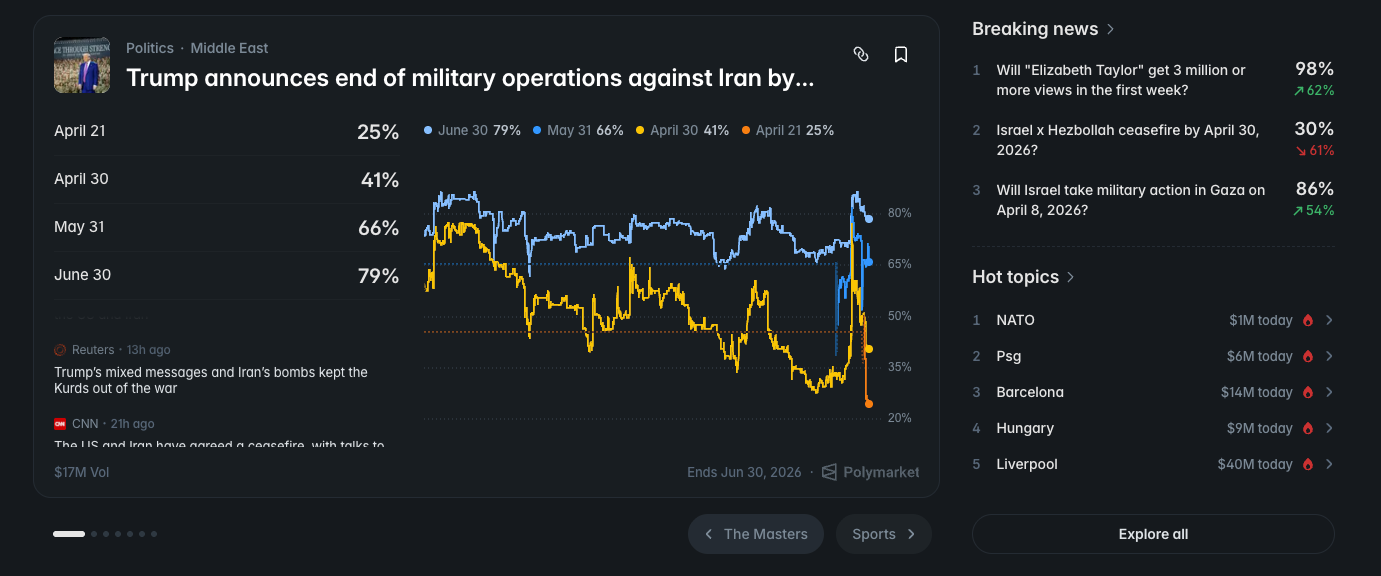Expand the Breaking news section chevron
Image resolution: width=1381 pixels, height=576 pixels.
click(x=1110, y=29)
